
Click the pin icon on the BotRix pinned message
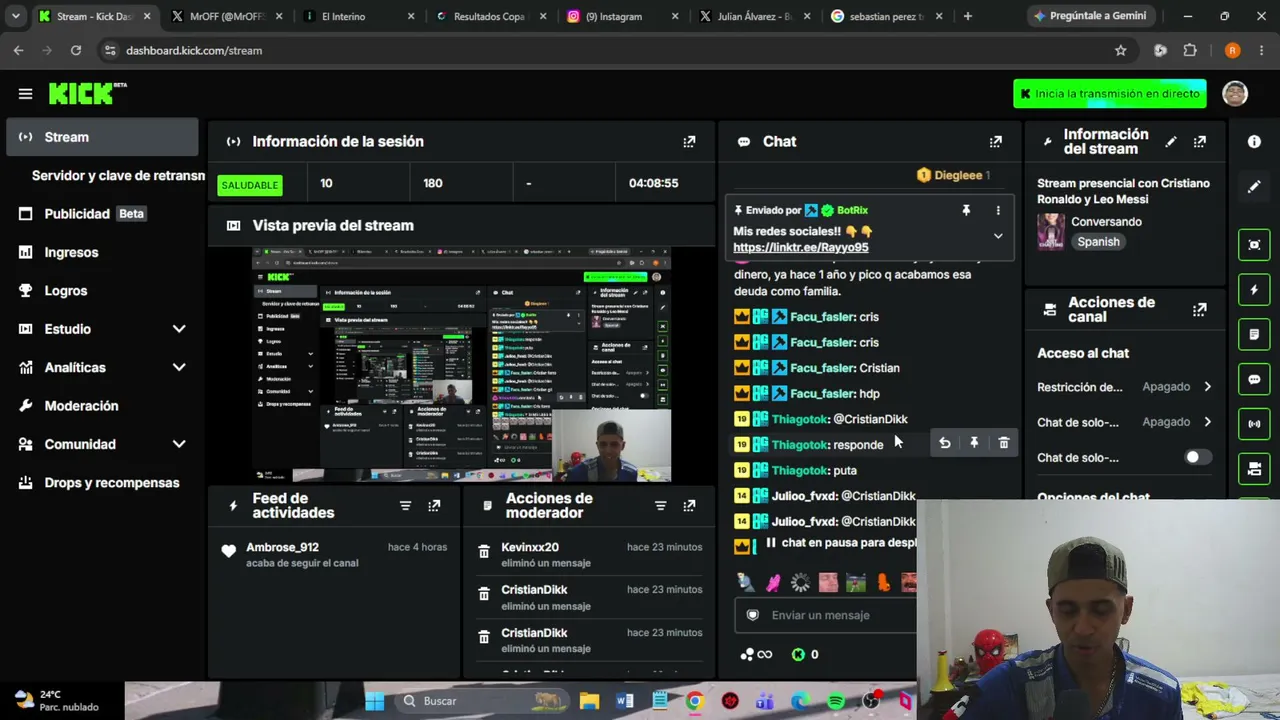coord(966,210)
